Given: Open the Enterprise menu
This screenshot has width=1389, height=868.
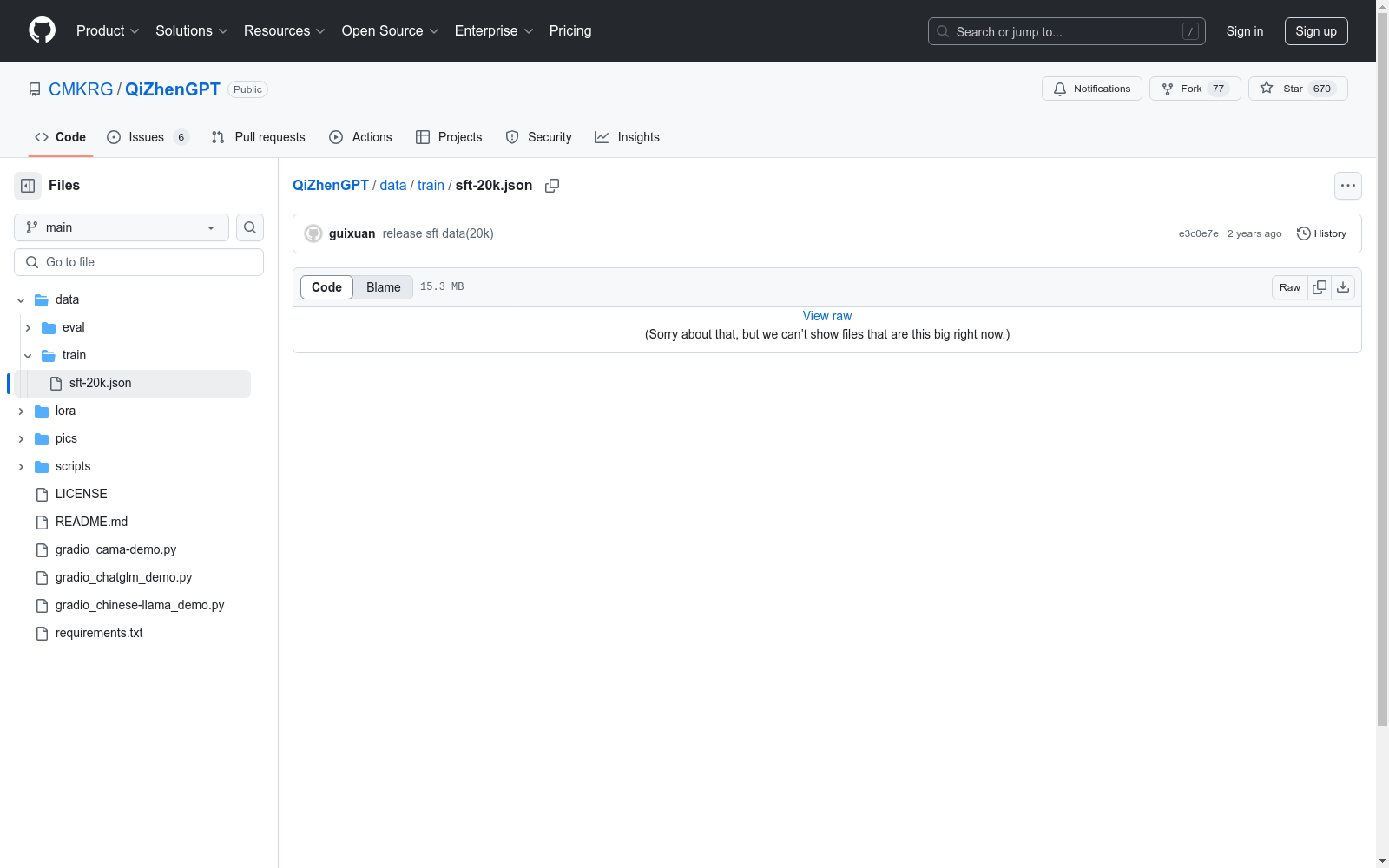Looking at the screenshot, I should [x=494, y=30].
